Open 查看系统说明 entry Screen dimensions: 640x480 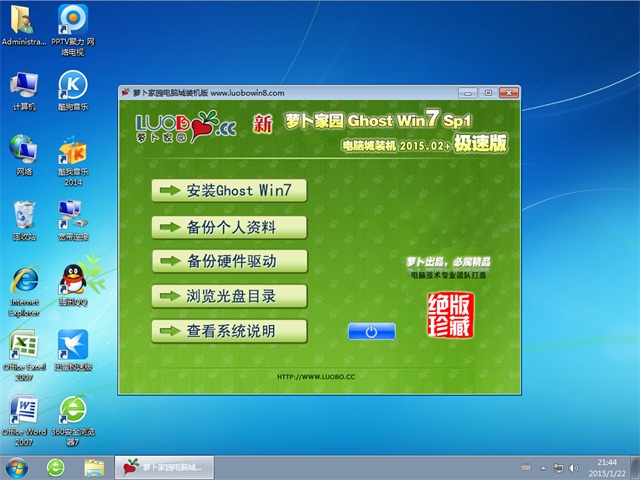click(x=228, y=330)
